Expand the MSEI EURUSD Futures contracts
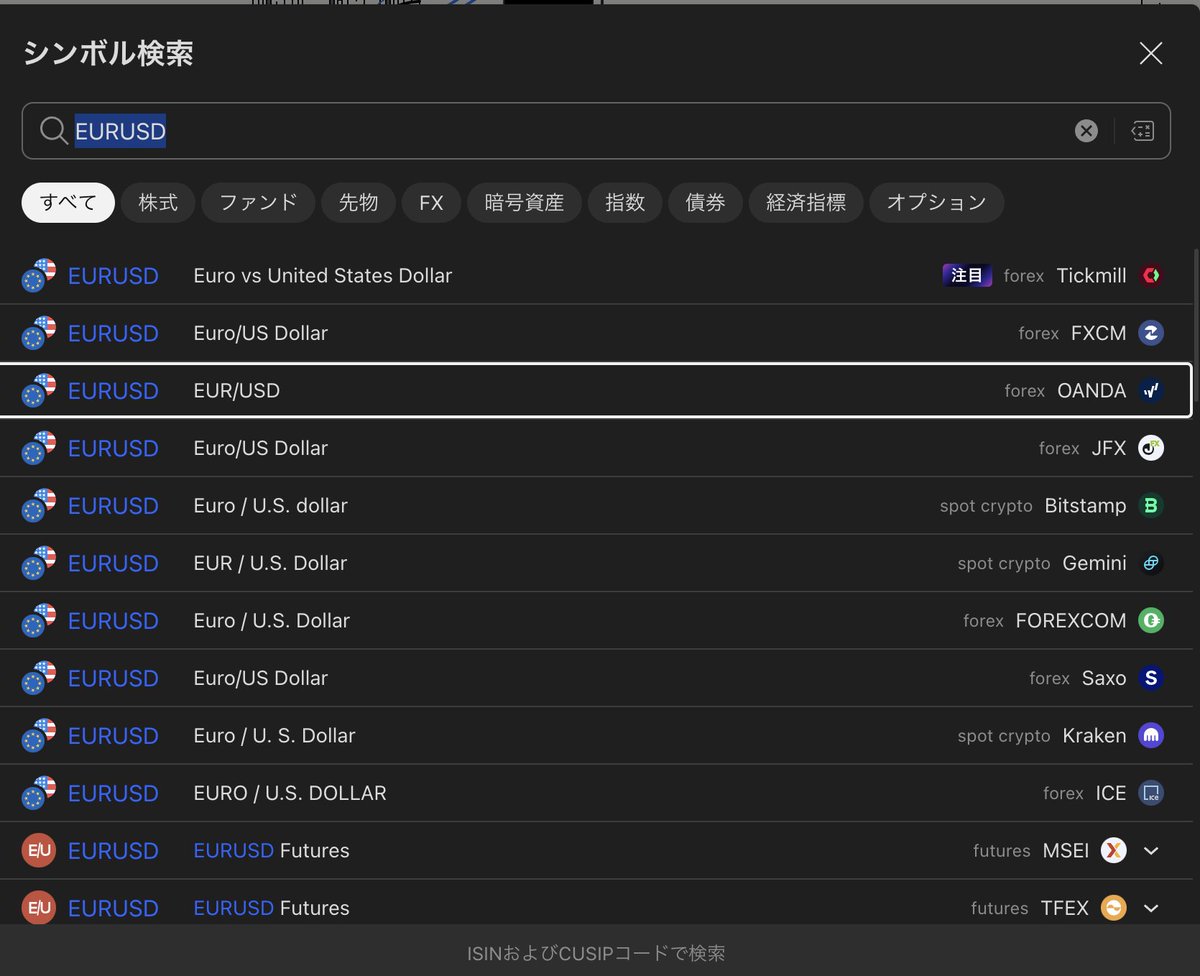The image size is (1200, 976). [1151, 850]
